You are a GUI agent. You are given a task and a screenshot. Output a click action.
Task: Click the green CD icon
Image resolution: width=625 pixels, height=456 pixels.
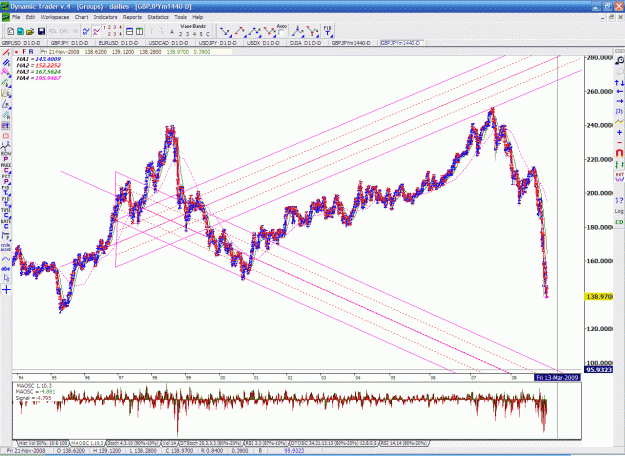coord(619,222)
